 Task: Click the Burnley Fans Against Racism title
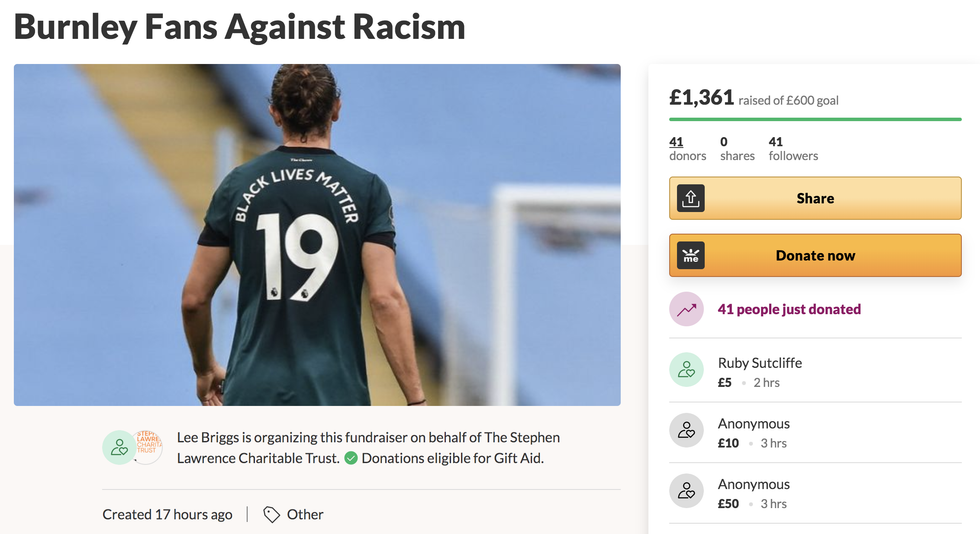(x=240, y=26)
